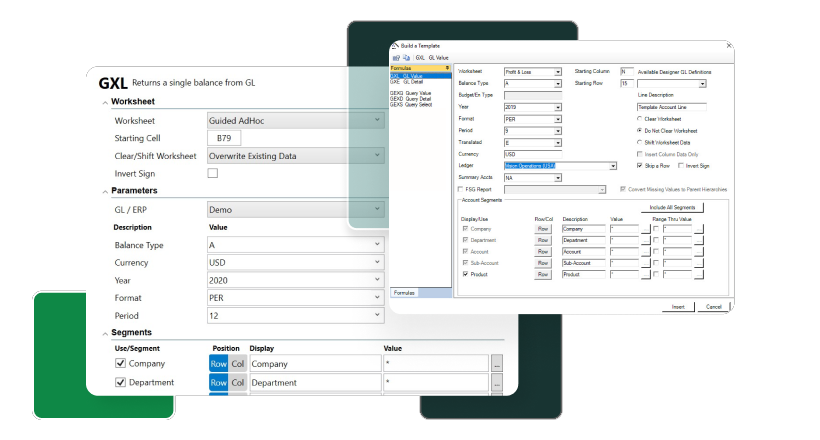
Task: Click the pin icon on the Formulas header
Action: pyautogui.click(x=446, y=68)
